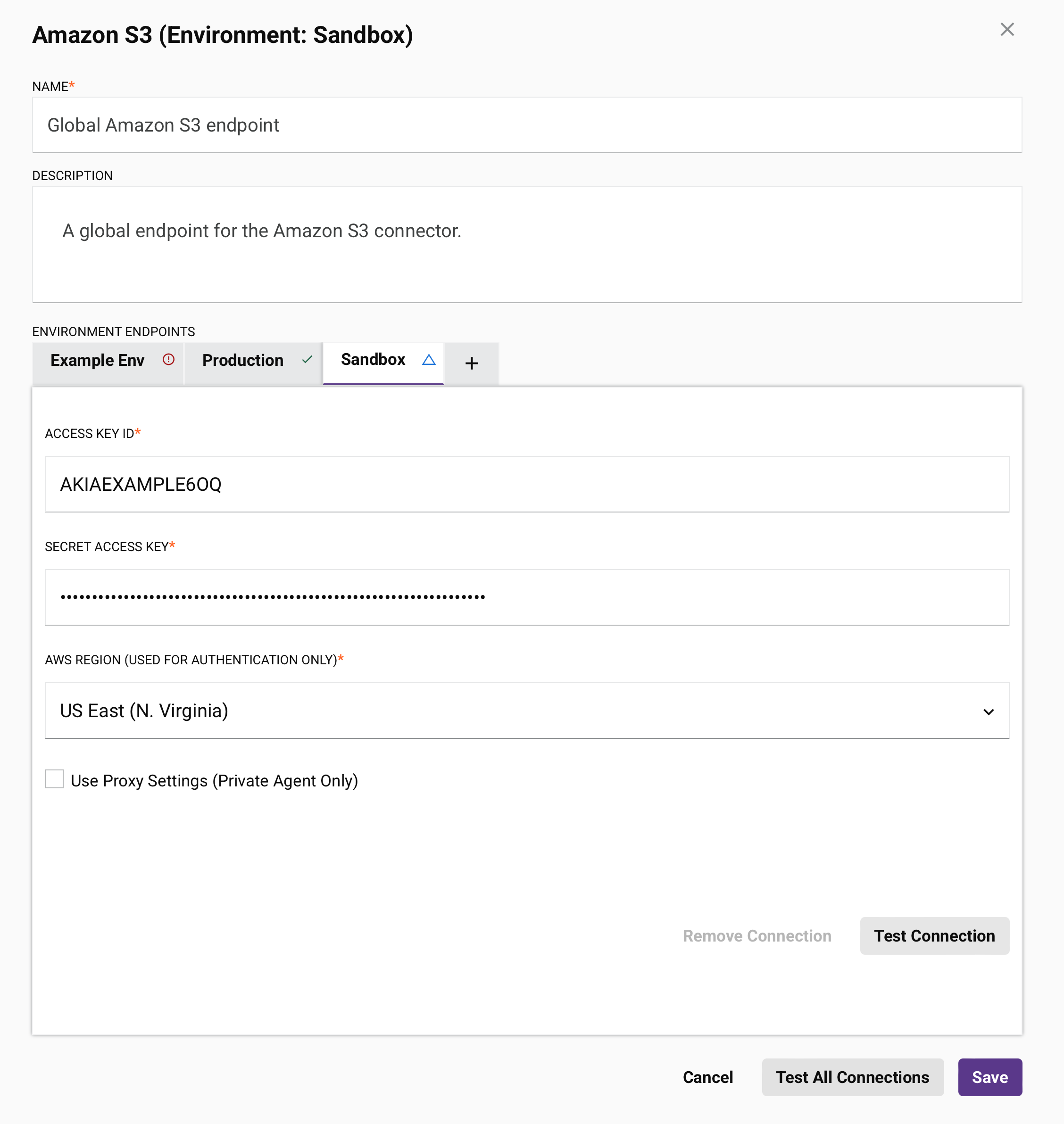Screen dimensions: 1064x1124
Task: Click the red error icon on Example Env
Action: tap(168, 360)
